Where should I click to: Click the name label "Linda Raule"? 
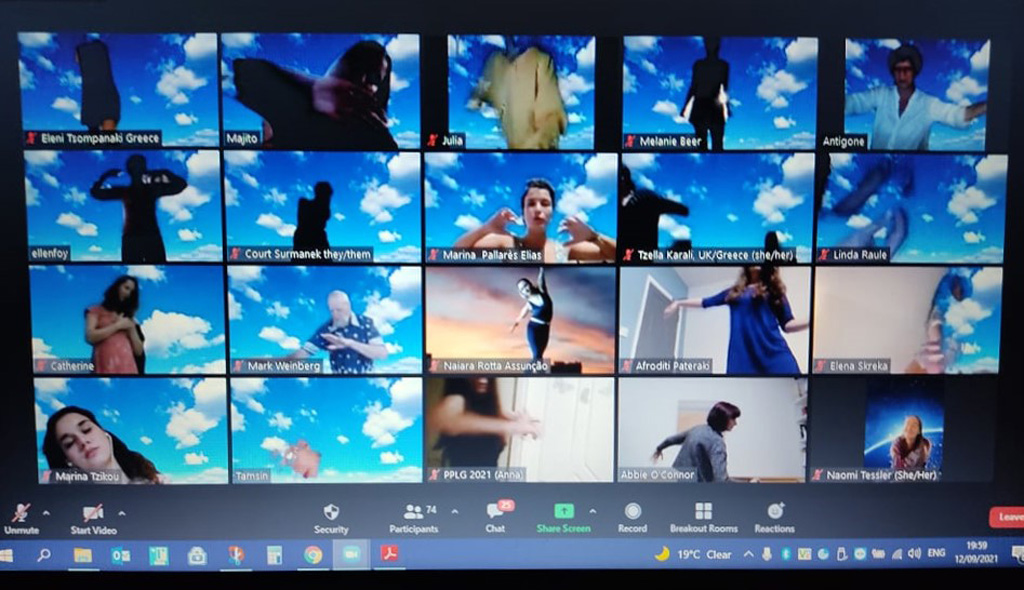point(860,255)
